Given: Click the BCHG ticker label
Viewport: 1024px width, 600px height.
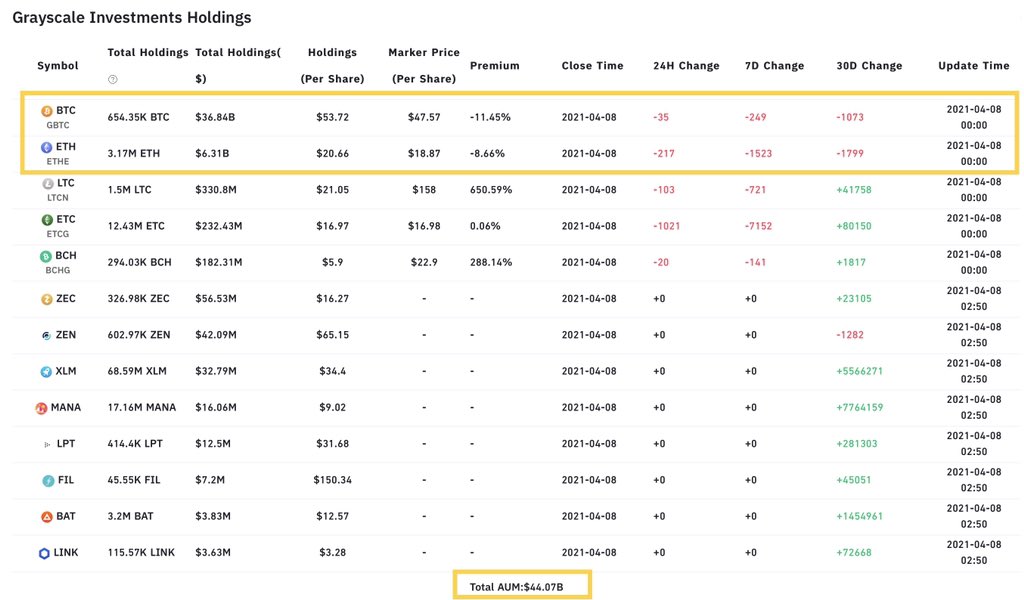Looking at the screenshot, I should 57,270.
